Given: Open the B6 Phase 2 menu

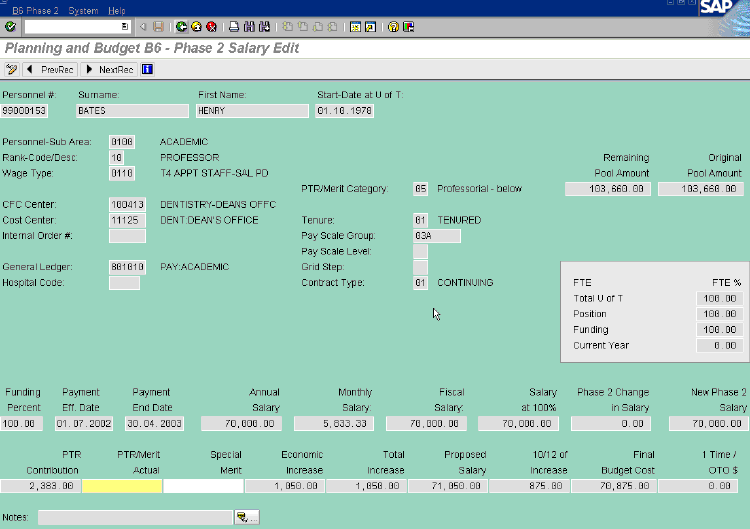Looking at the screenshot, I should tap(35, 10).
